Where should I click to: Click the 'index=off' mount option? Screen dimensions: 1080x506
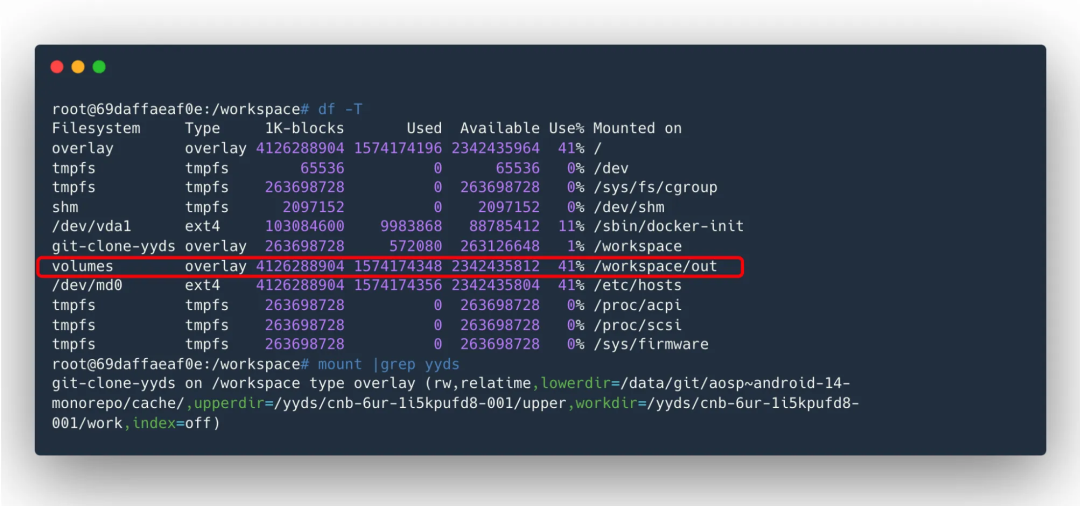172,423
